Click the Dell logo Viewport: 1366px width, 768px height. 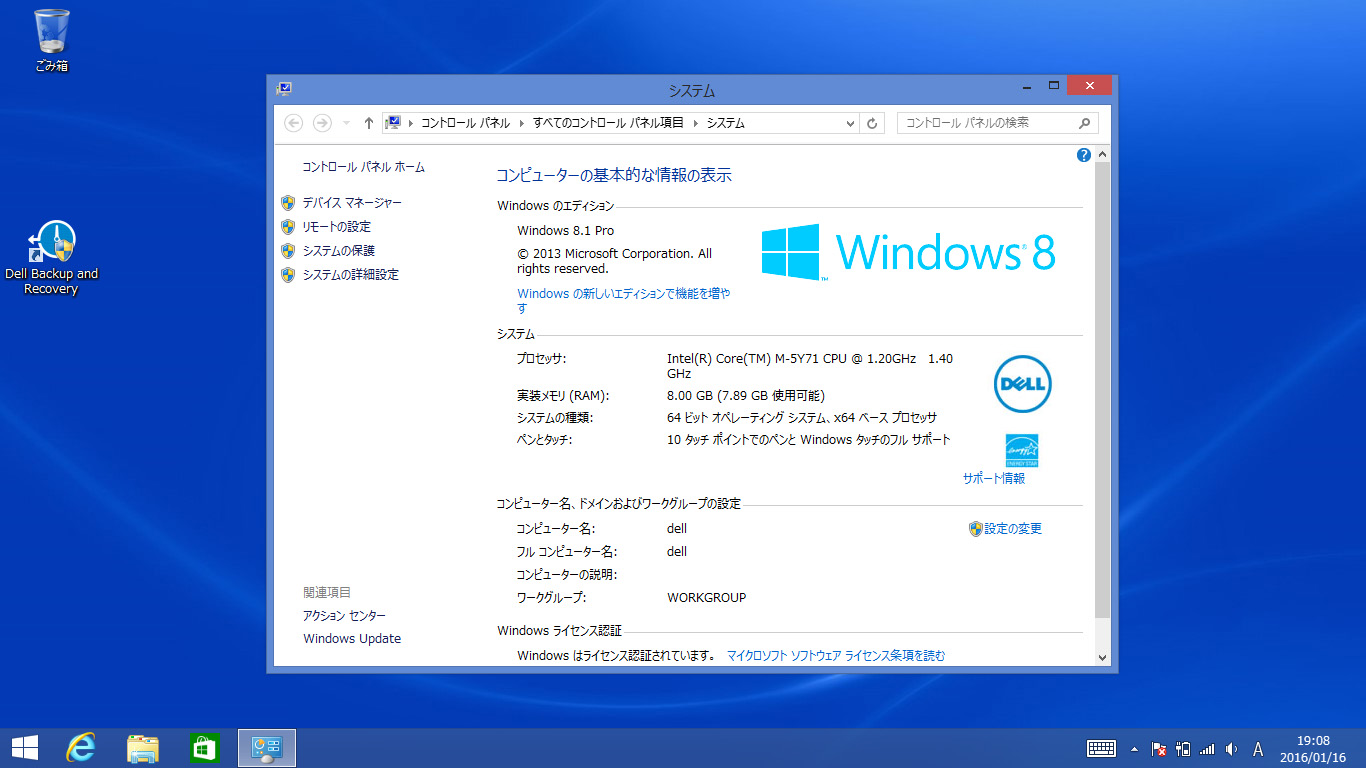(x=1022, y=384)
